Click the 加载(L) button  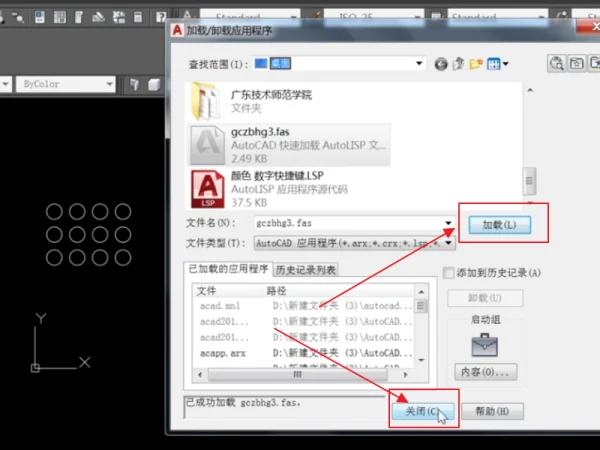click(x=499, y=225)
